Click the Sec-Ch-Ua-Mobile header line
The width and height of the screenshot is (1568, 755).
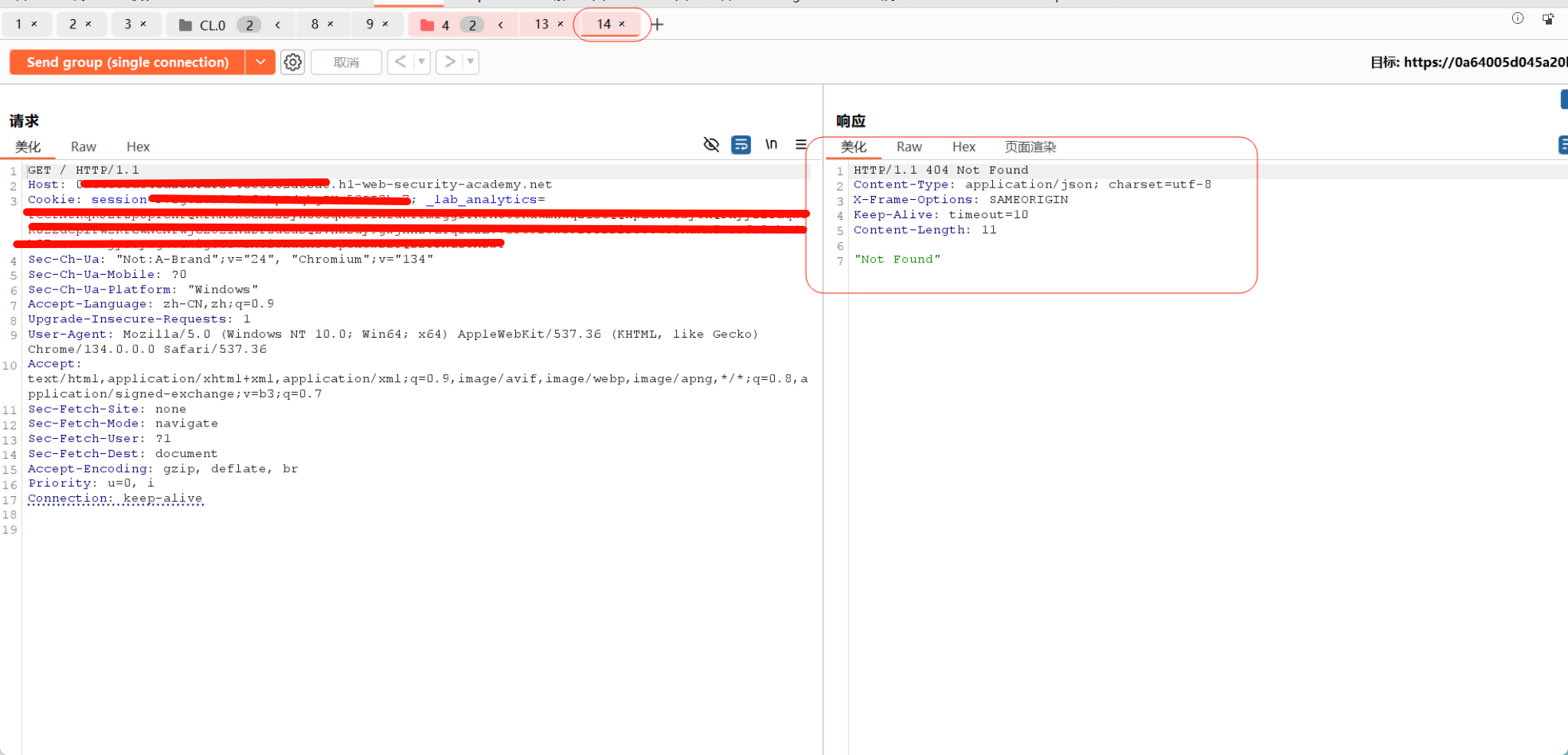(x=107, y=274)
